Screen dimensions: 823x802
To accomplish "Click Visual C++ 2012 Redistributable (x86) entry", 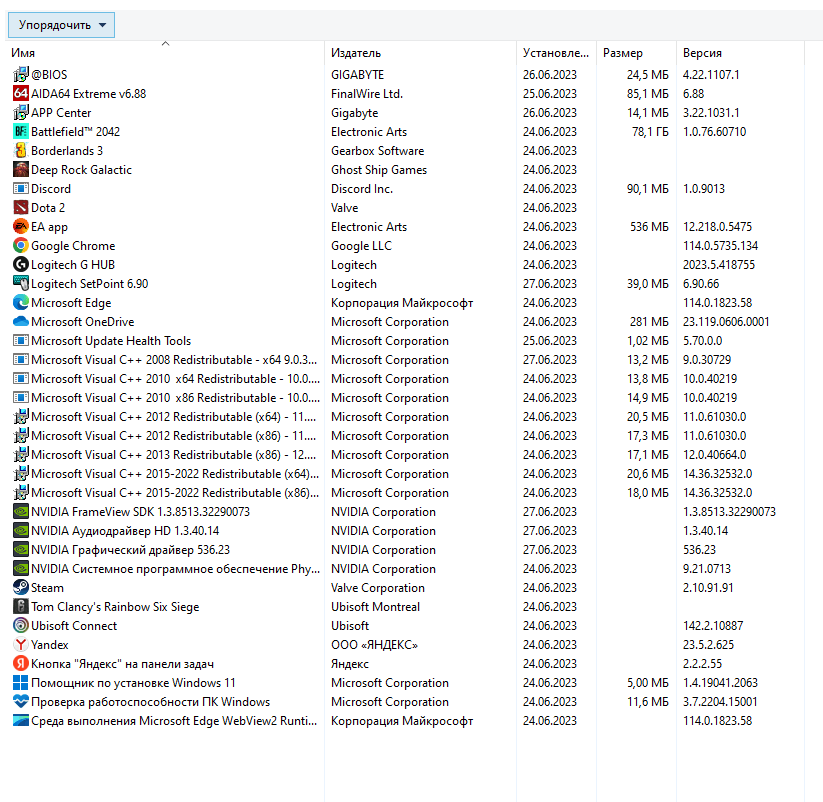I will [x=173, y=436].
